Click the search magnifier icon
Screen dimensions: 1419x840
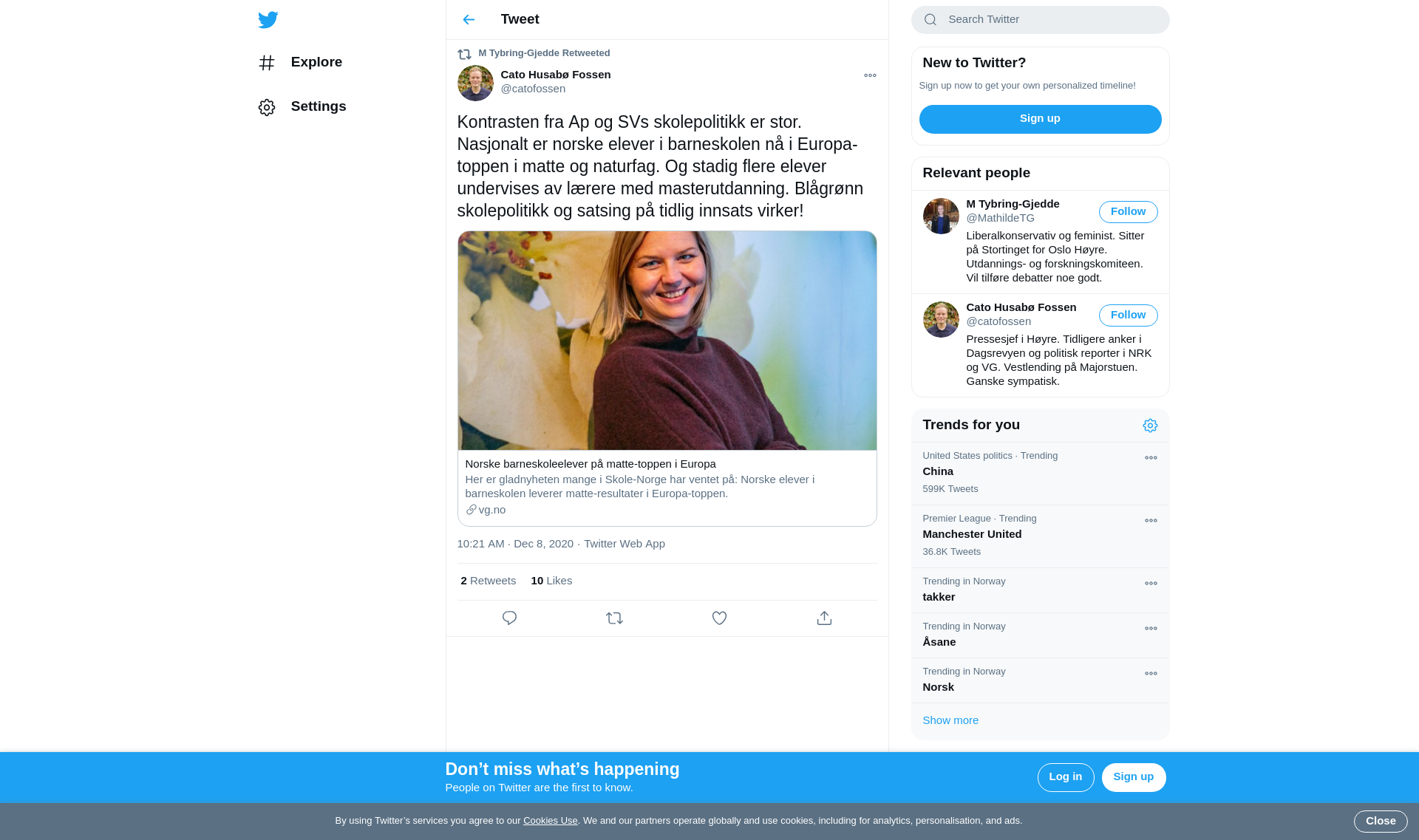(x=930, y=20)
